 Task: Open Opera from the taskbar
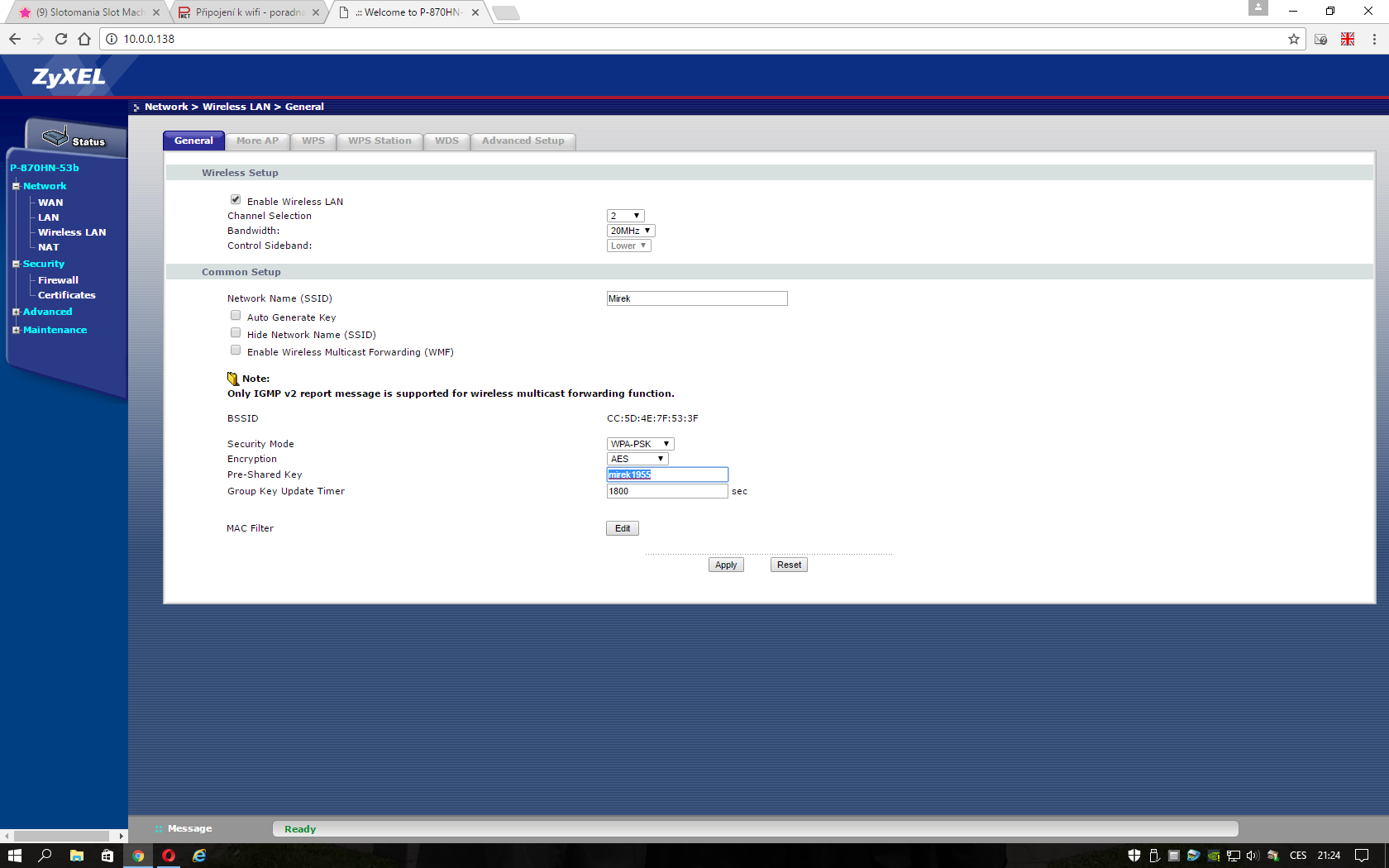click(169, 856)
